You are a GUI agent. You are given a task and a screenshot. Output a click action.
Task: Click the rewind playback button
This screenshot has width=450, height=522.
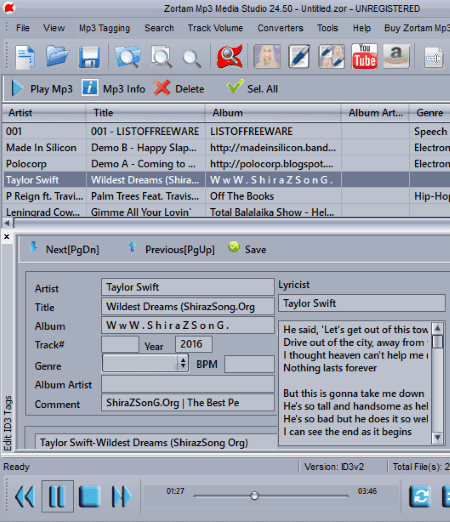point(24,496)
